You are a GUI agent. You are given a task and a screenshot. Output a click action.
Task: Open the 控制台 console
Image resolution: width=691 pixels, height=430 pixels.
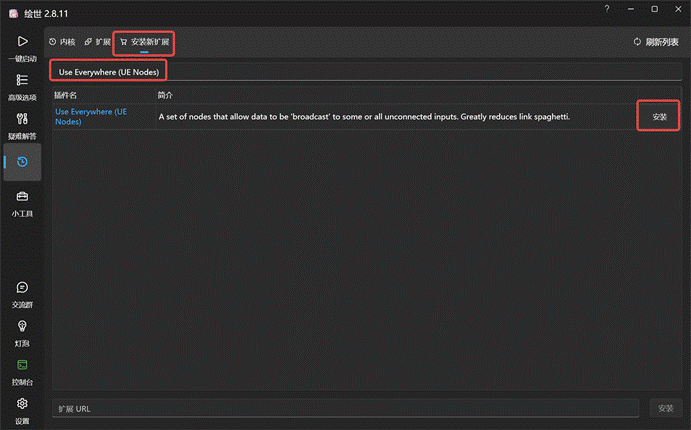click(x=22, y=371)
